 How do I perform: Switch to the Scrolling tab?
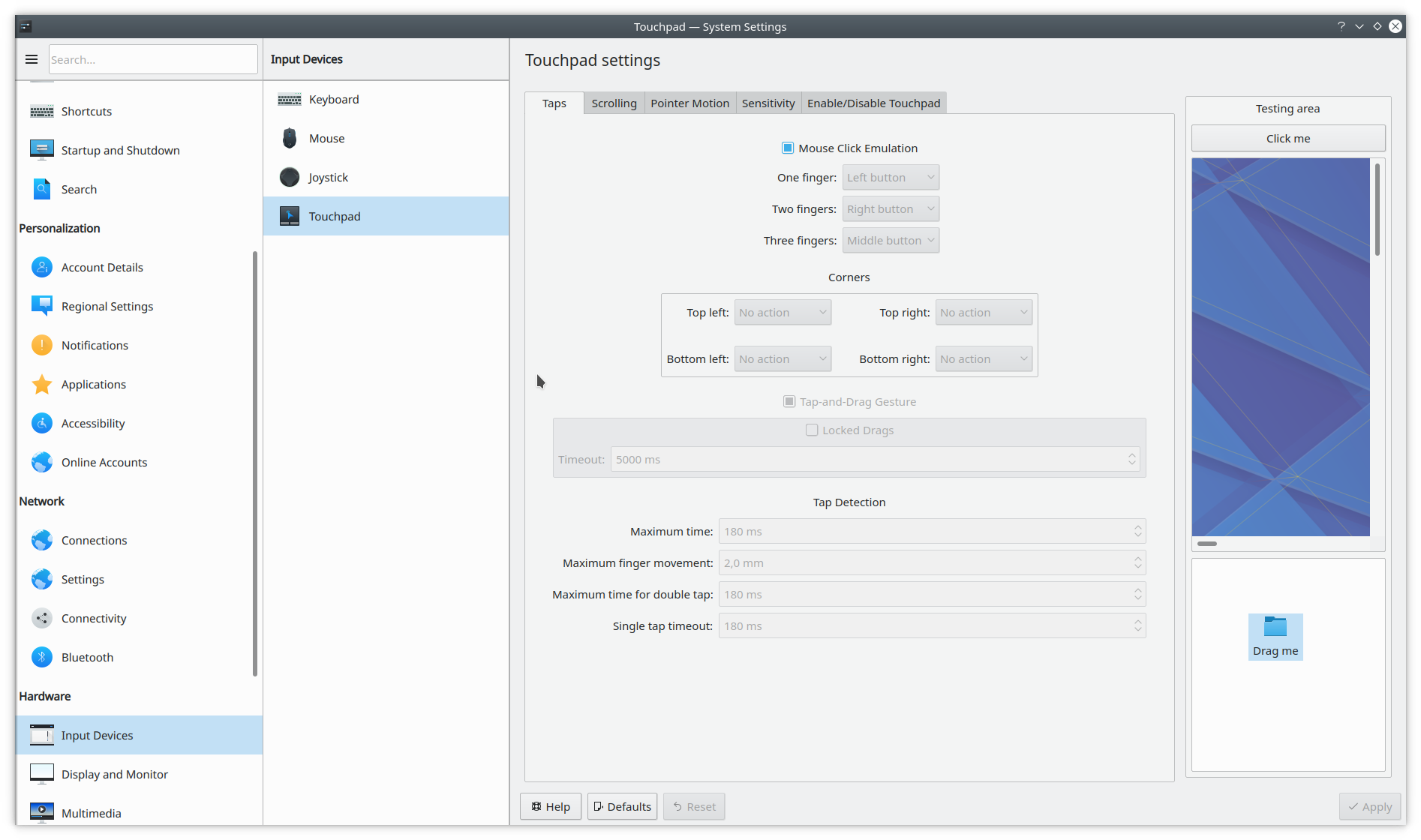614,103
